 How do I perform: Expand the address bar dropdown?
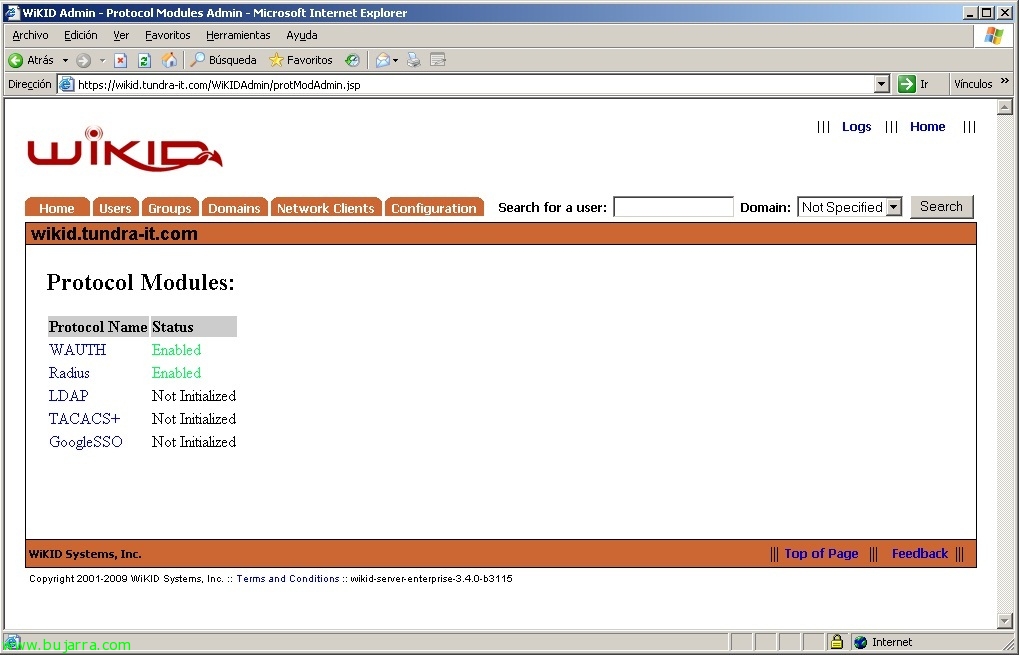[x=882, y=84]
